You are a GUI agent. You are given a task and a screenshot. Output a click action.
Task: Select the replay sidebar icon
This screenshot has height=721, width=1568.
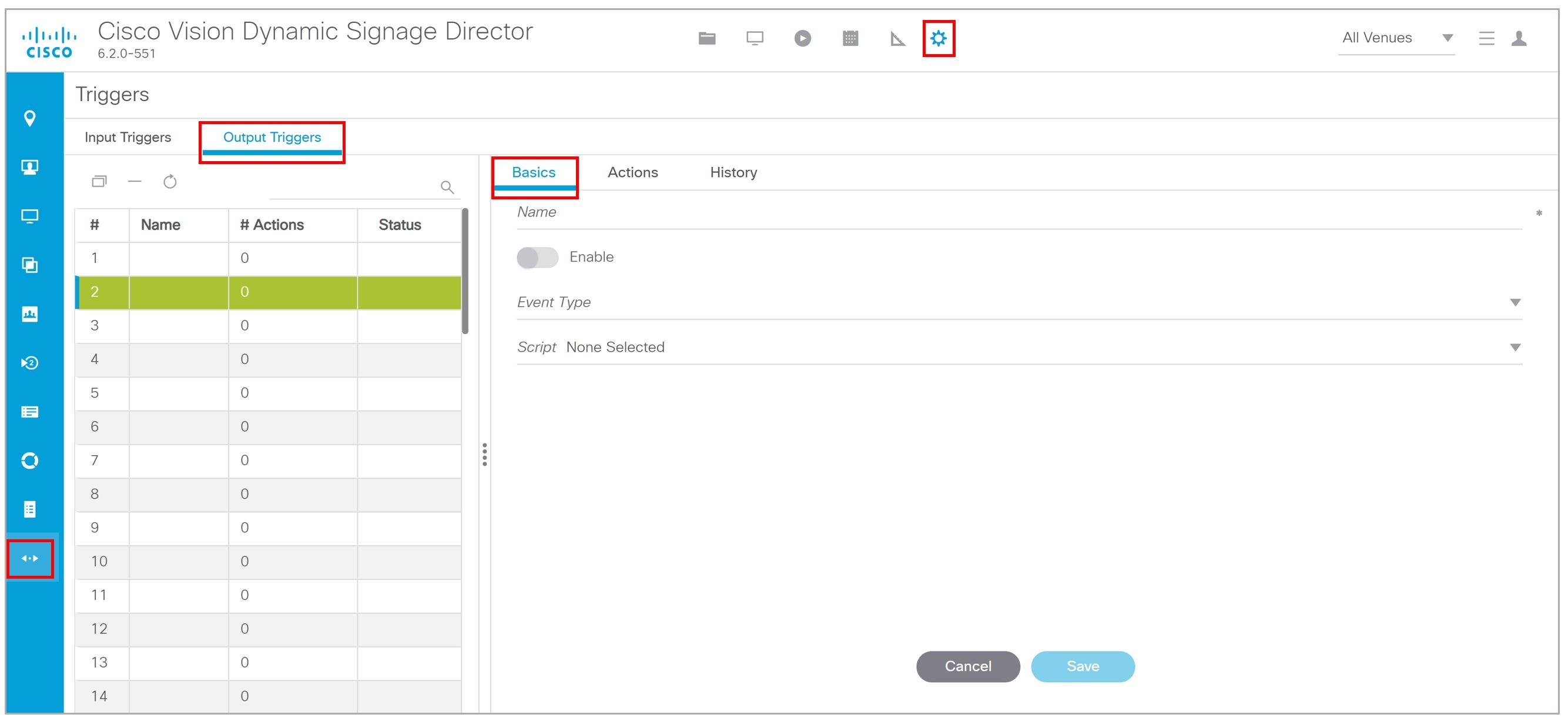click(x=30, y=363)
